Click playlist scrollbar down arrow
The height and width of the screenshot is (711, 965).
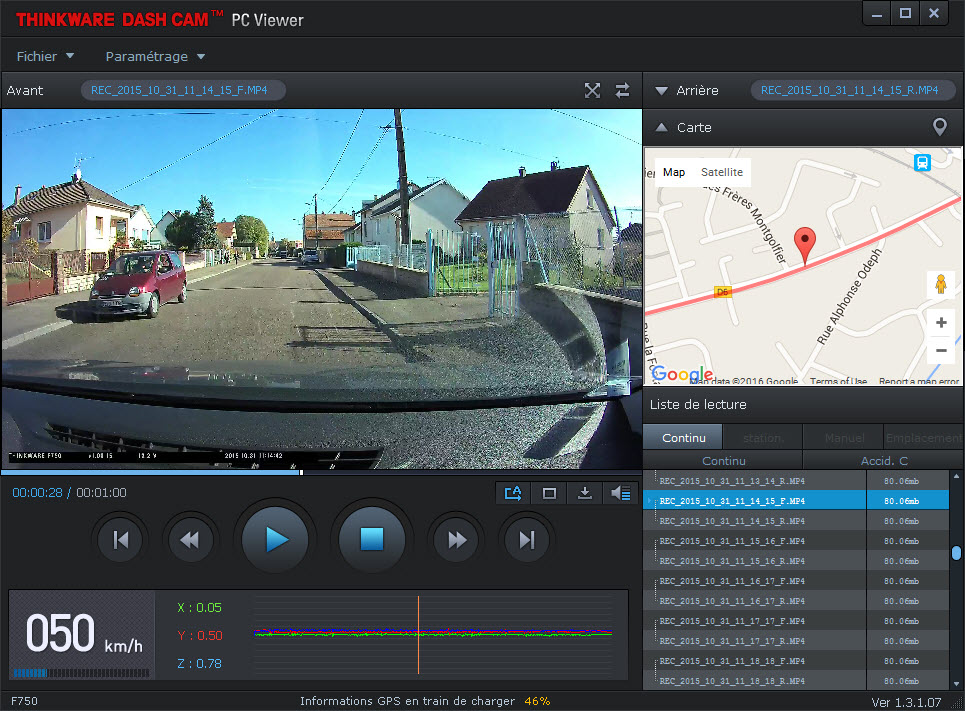(956, 684)
